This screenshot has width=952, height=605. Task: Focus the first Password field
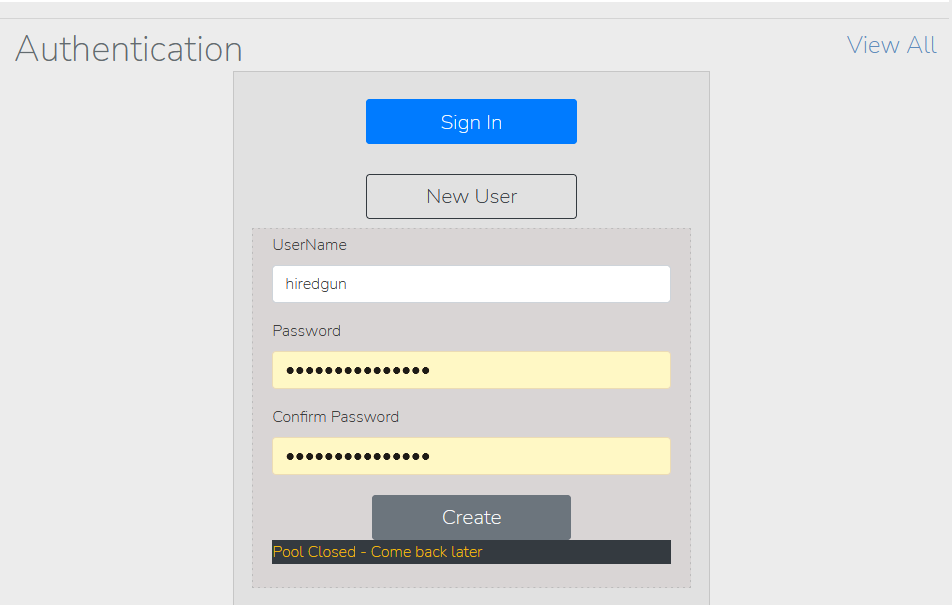[x=471, y=370]
